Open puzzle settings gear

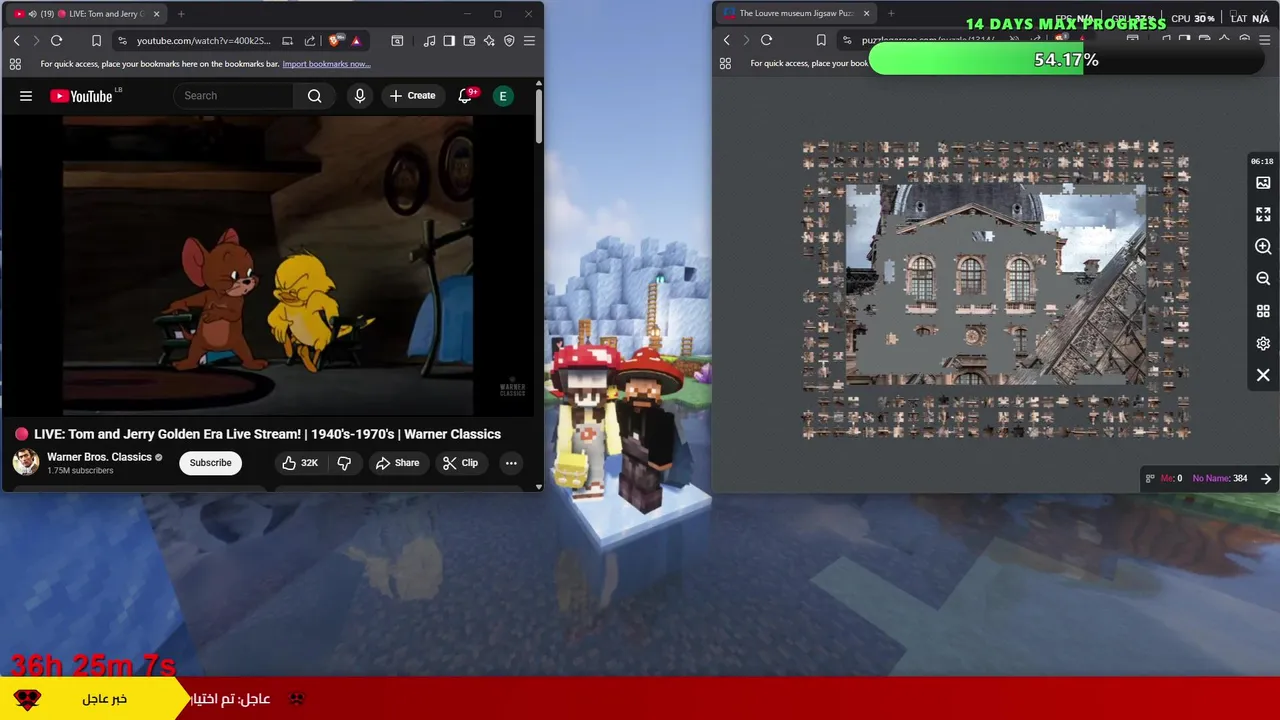coord(1263,343)
